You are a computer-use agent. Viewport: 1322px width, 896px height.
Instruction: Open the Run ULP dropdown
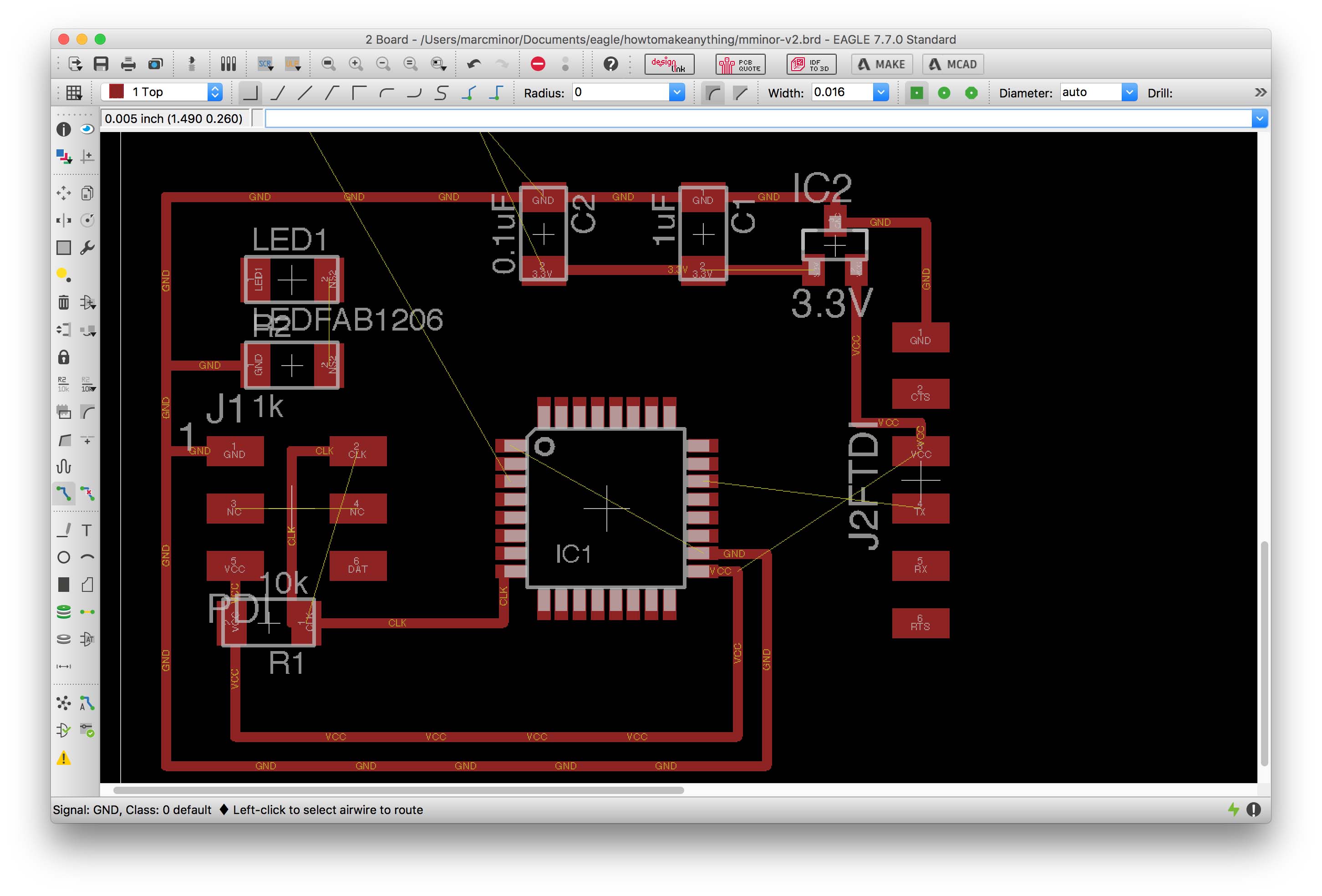point(293,64)
